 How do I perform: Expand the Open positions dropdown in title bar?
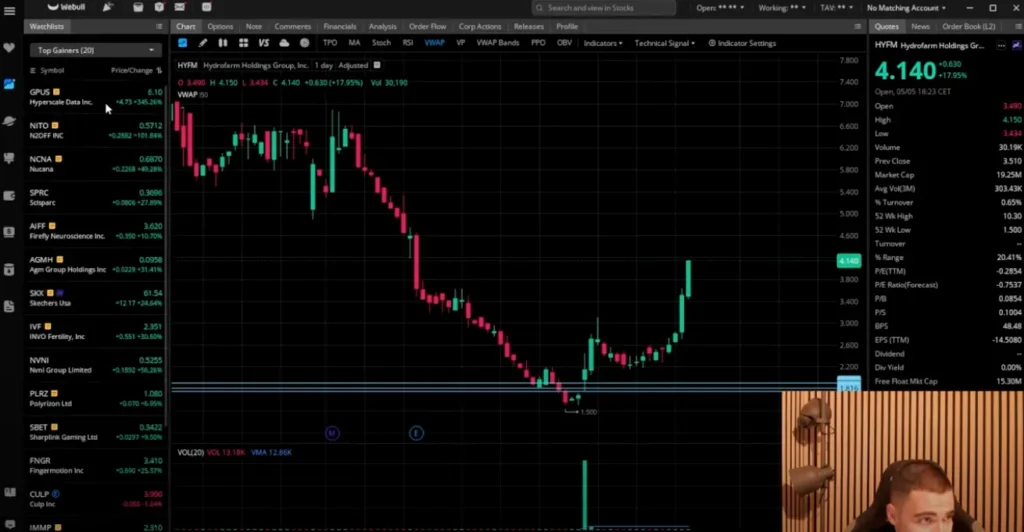[x=720, y=8]
